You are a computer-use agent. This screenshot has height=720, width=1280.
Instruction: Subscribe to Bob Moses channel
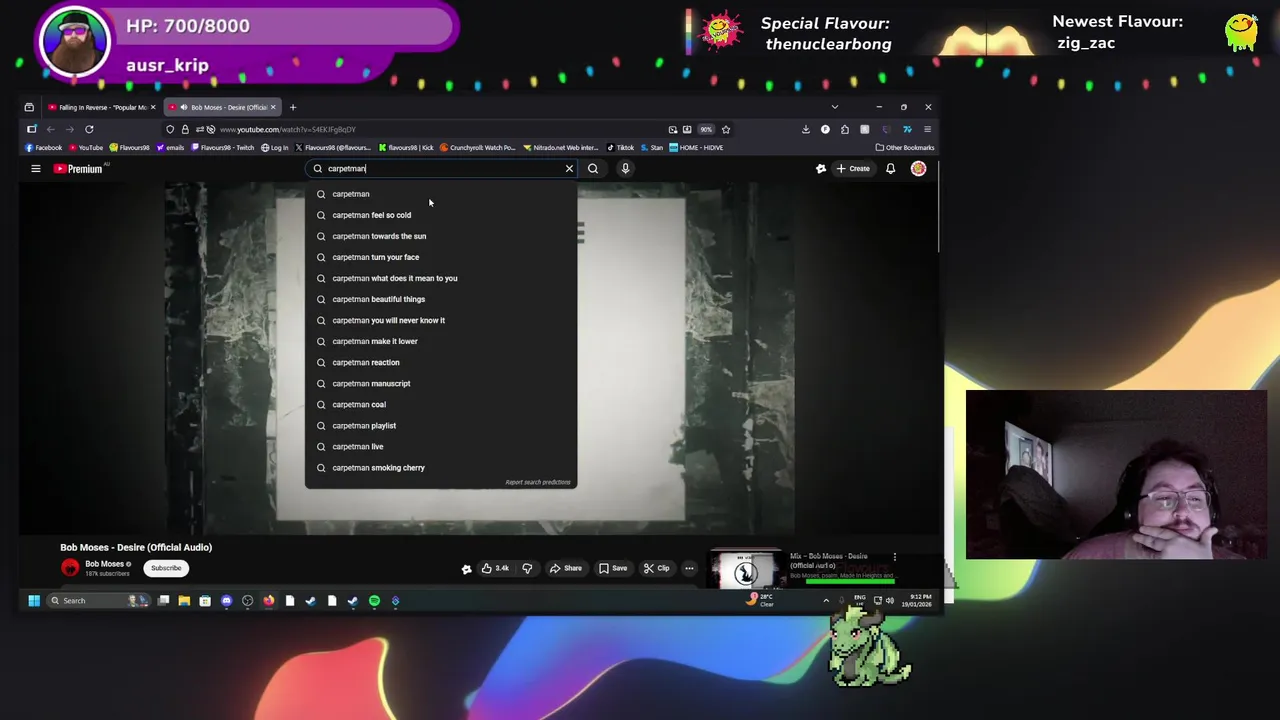(166, 568)
